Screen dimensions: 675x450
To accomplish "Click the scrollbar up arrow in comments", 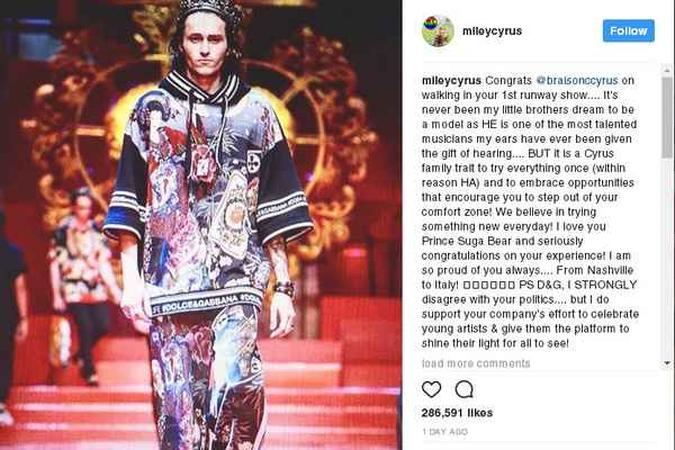I will pos(667,70).
